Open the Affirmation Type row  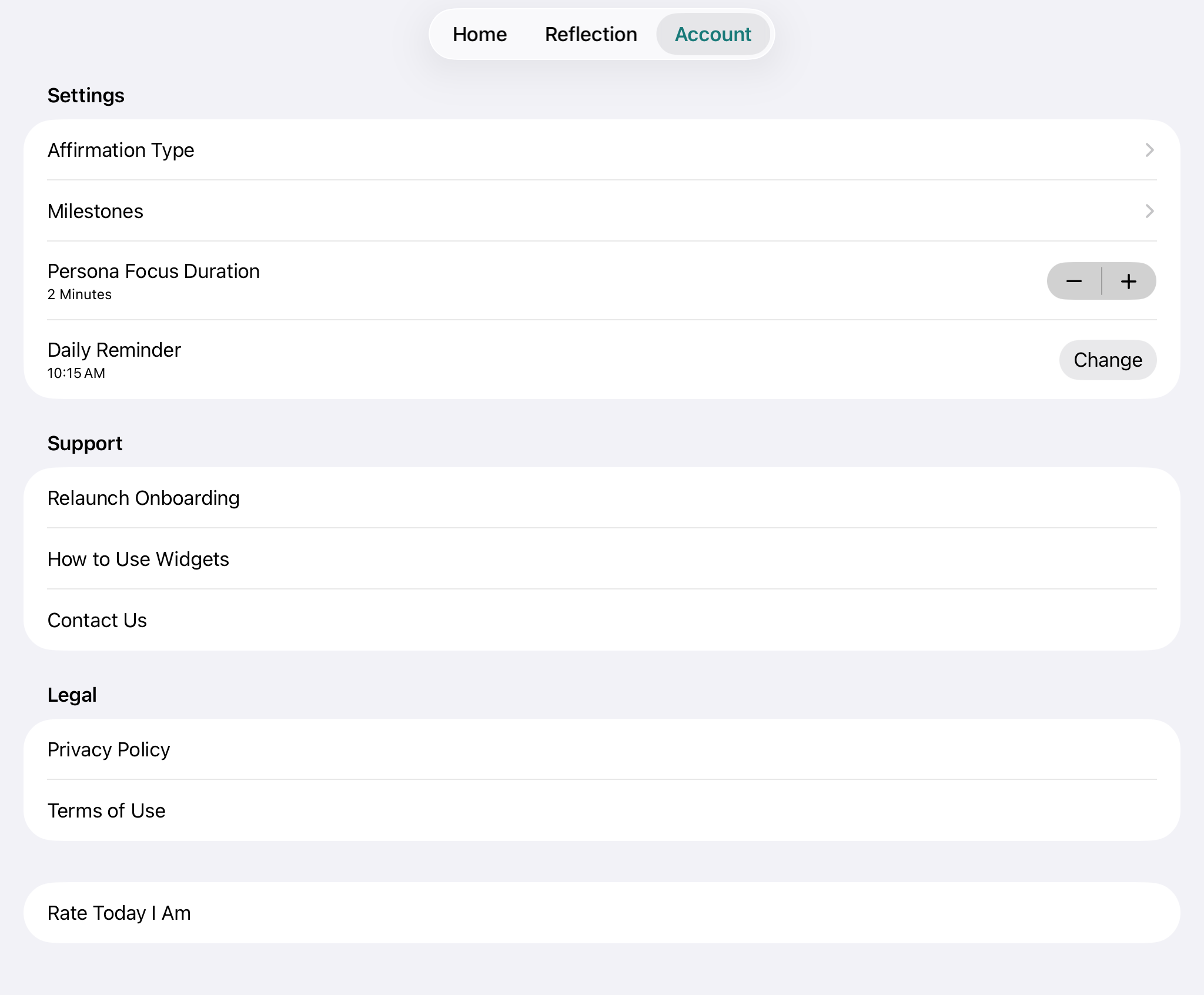pos(121,150)
